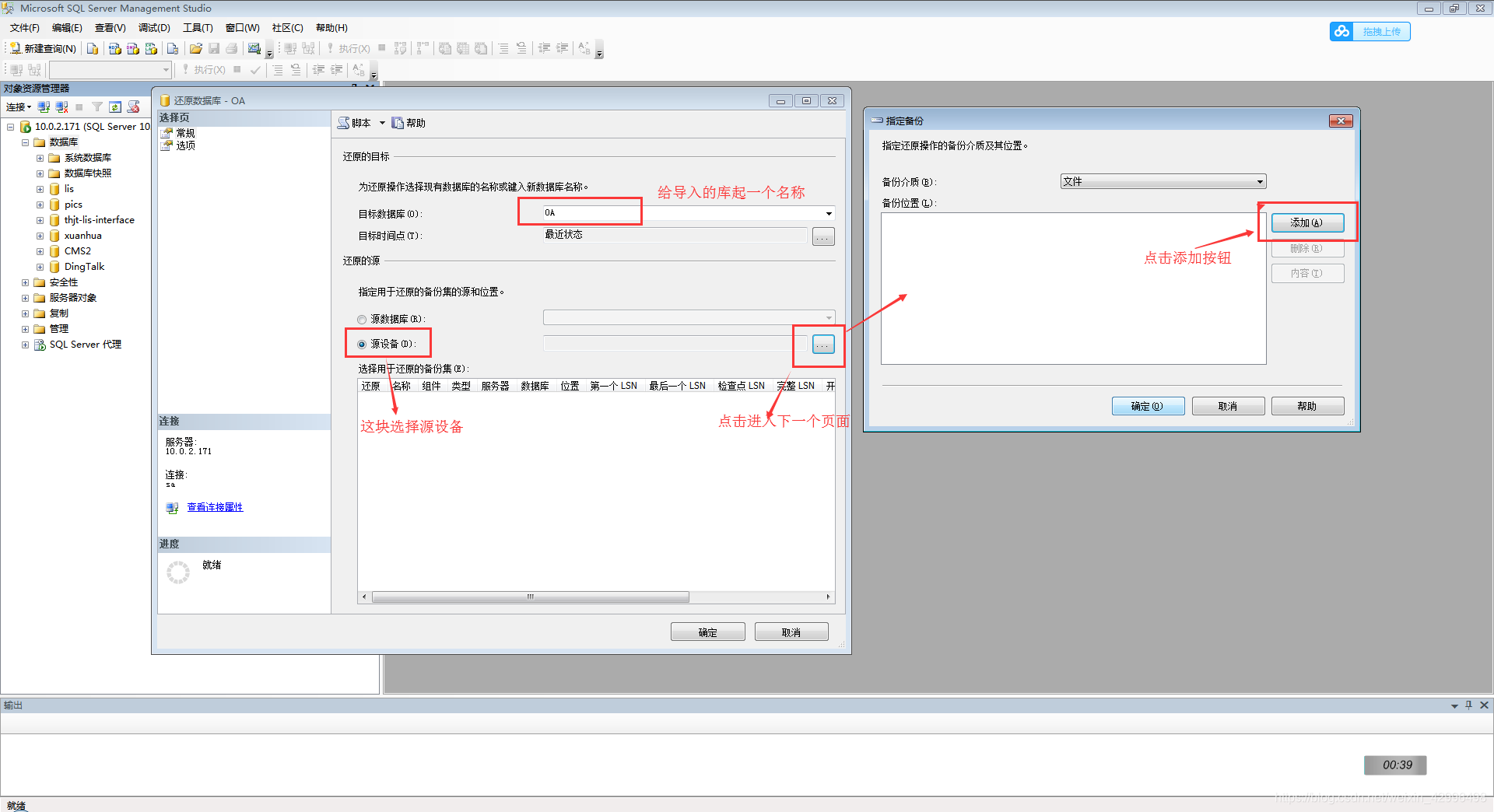
Task: Click the 备份位置 list box
Action: tap(1073, 289)
